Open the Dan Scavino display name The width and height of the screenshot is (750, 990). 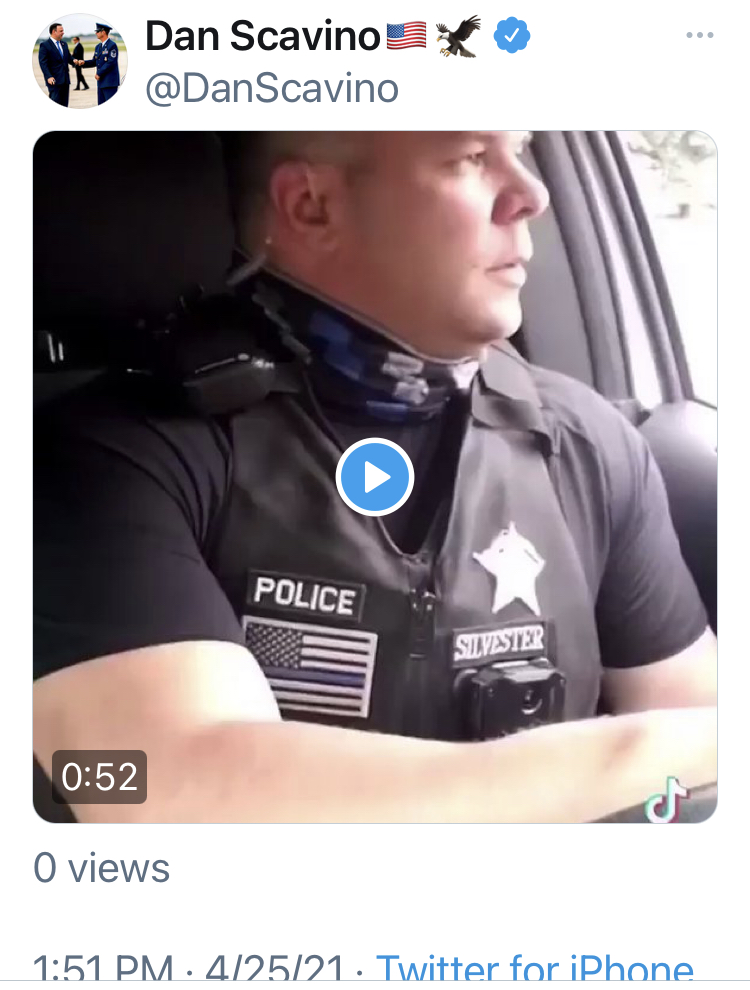point(263,36)
